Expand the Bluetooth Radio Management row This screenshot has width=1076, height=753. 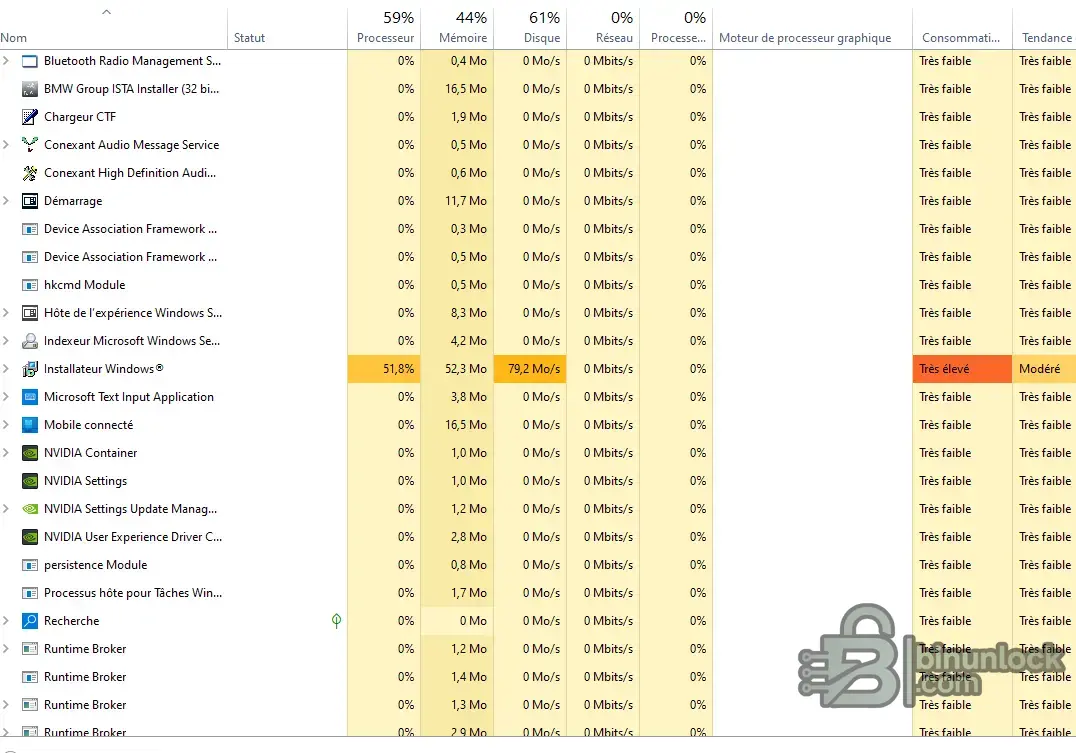6,61
